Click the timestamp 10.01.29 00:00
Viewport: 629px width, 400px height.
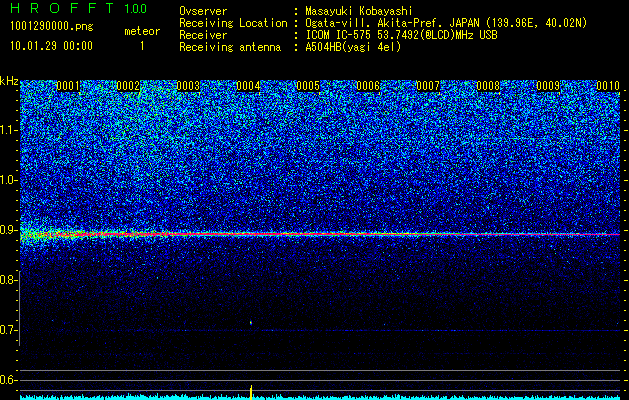click(51, 46)
